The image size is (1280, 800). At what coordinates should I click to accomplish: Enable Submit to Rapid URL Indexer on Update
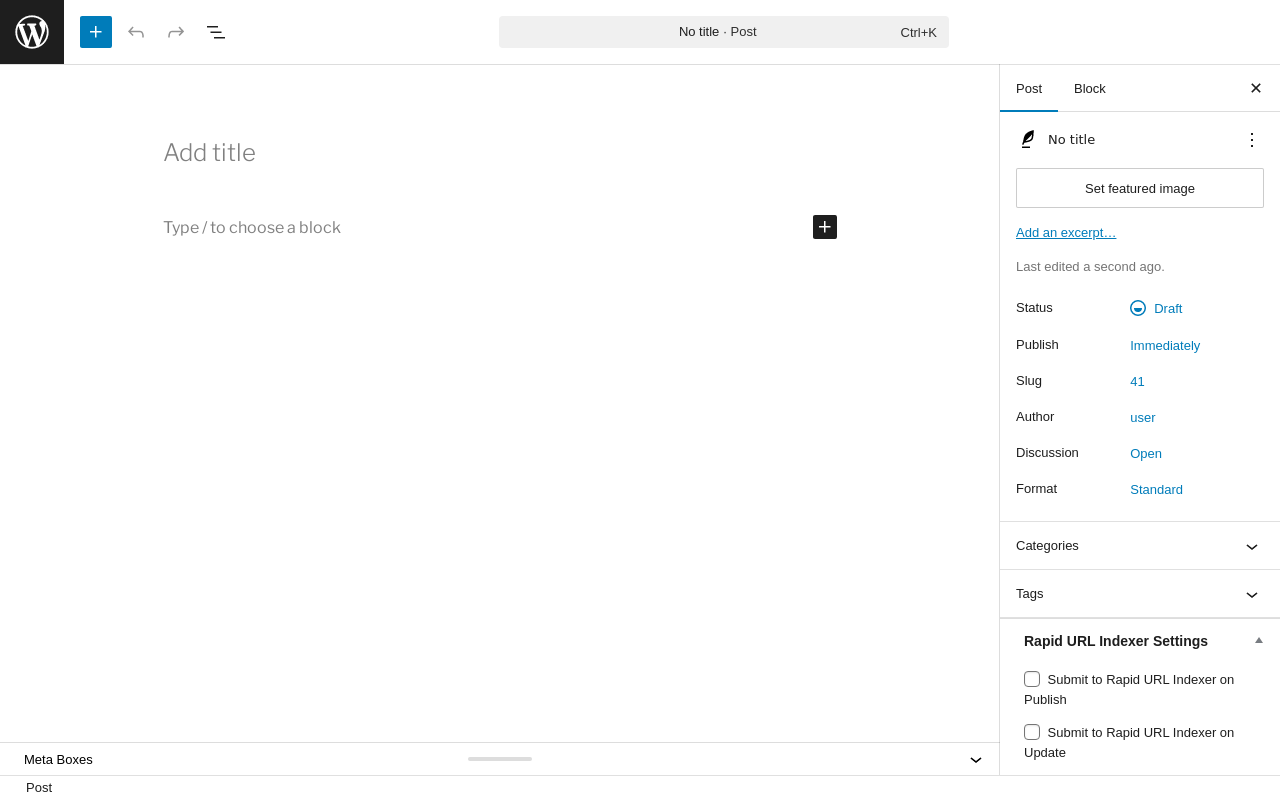pos(1032,732)
